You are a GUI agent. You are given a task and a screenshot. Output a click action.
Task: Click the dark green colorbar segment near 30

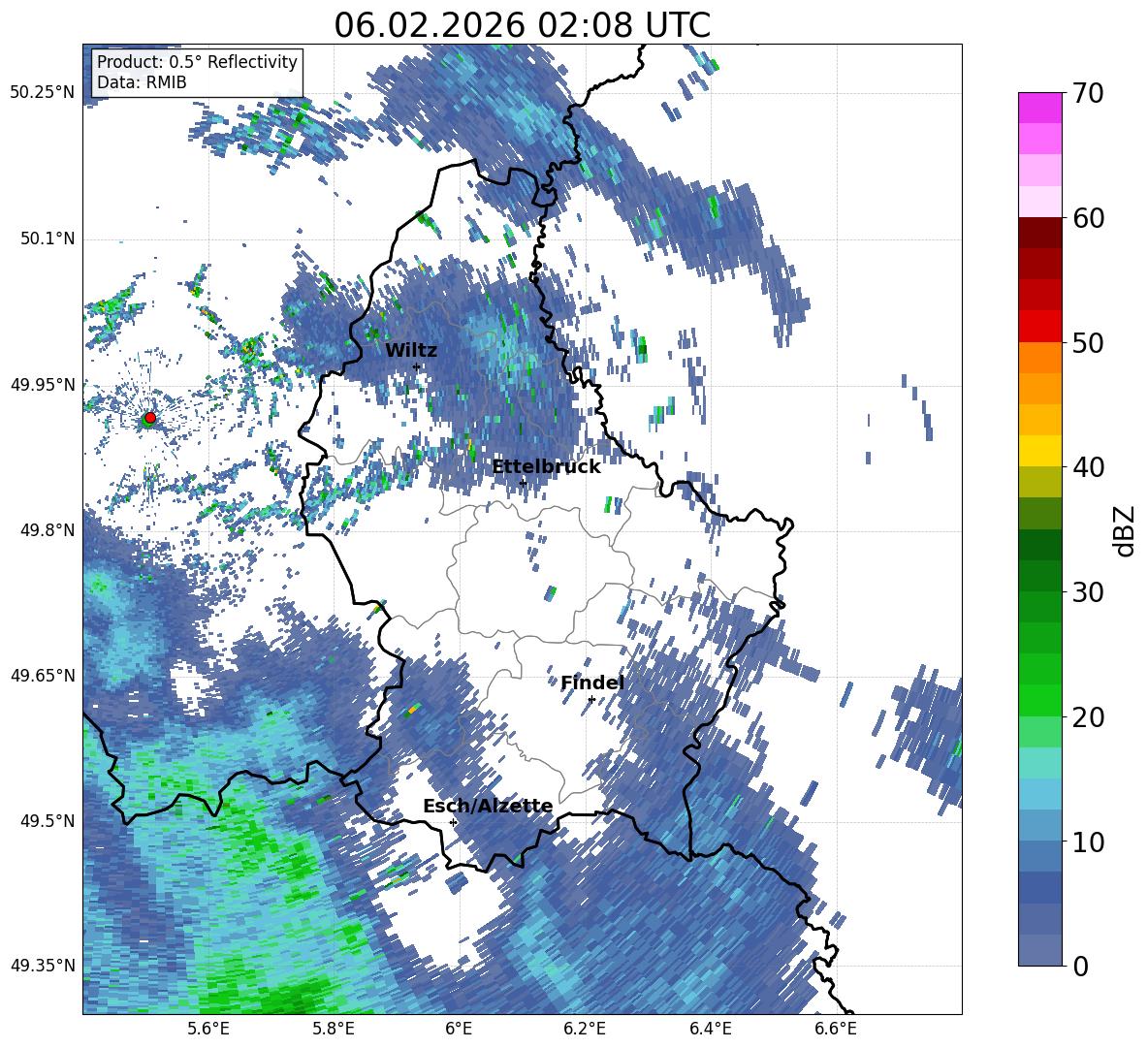(x=1039, y=575)
